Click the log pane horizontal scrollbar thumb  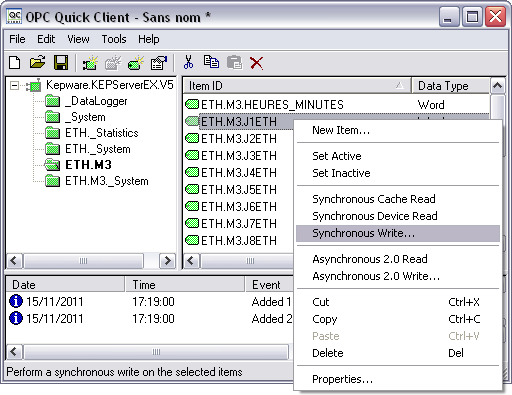(156, 352)
